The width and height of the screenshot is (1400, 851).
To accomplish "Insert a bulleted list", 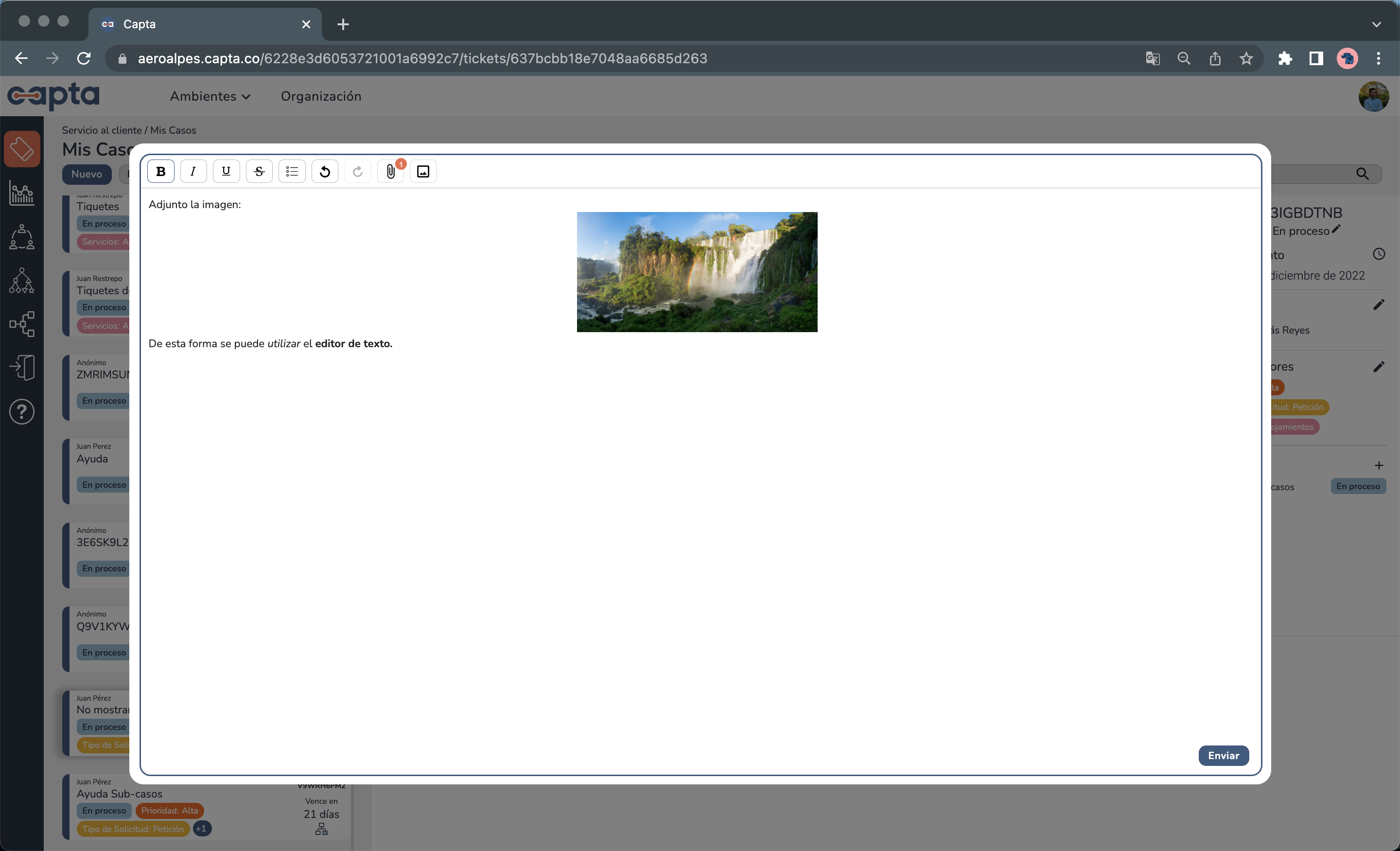I will click(292, 171).
